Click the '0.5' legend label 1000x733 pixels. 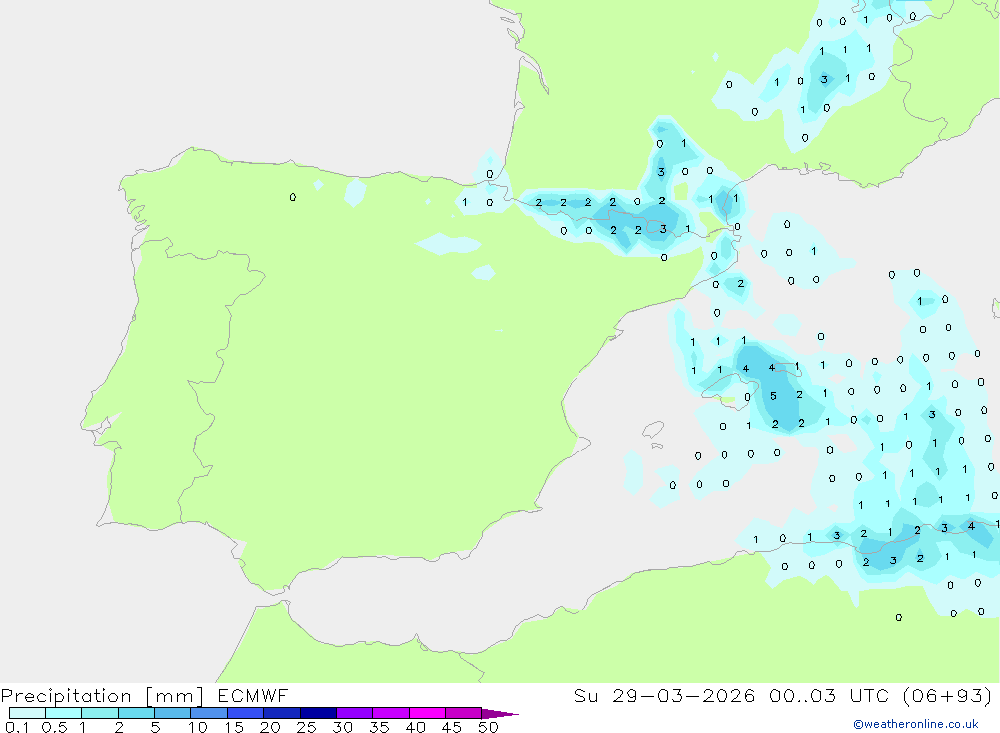pos(54,727)
